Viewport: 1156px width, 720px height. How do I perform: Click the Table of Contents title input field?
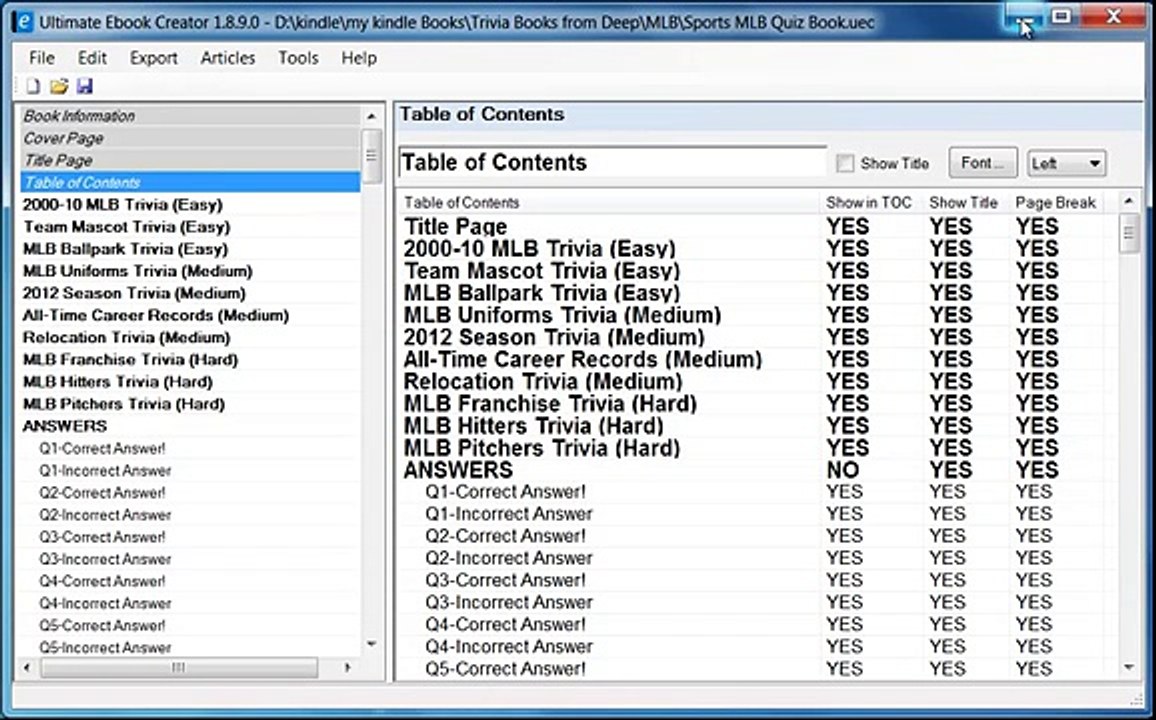tap(612, 162)
